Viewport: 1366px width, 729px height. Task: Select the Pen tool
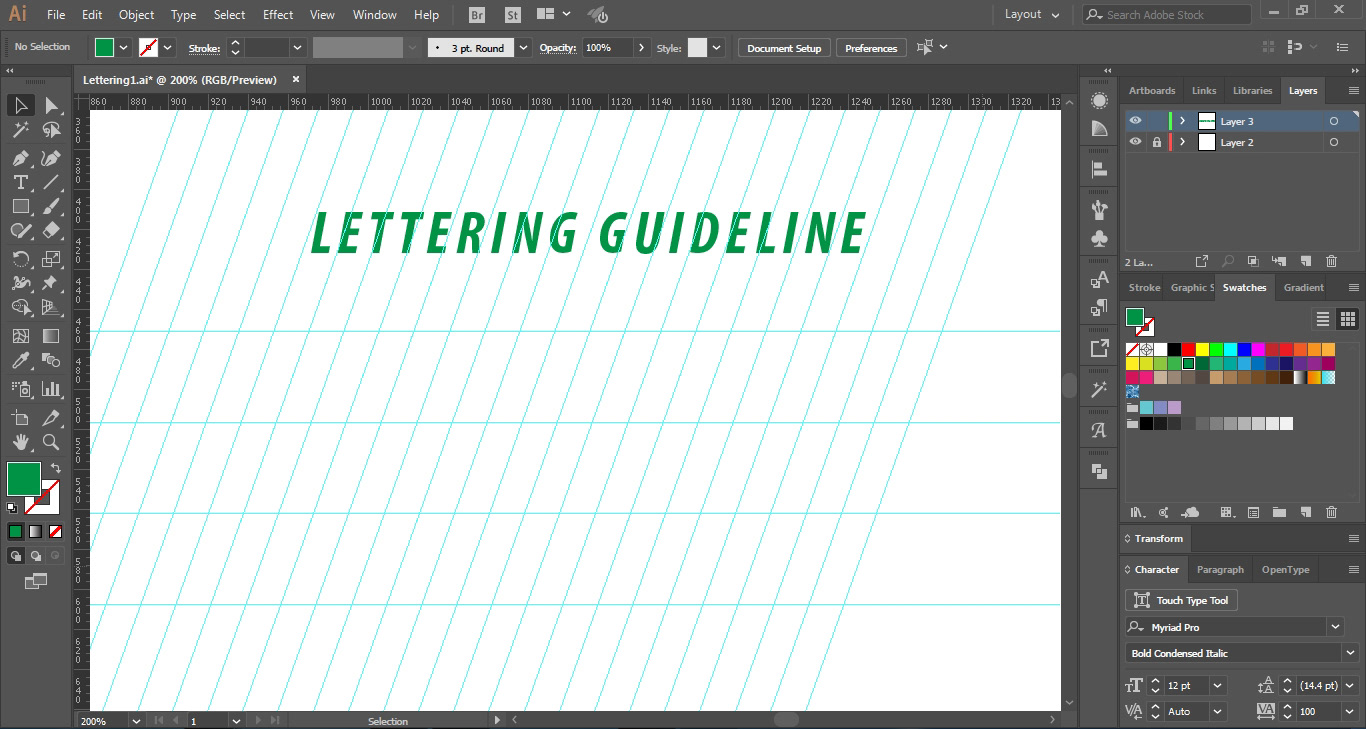click(x=20, y=158)
